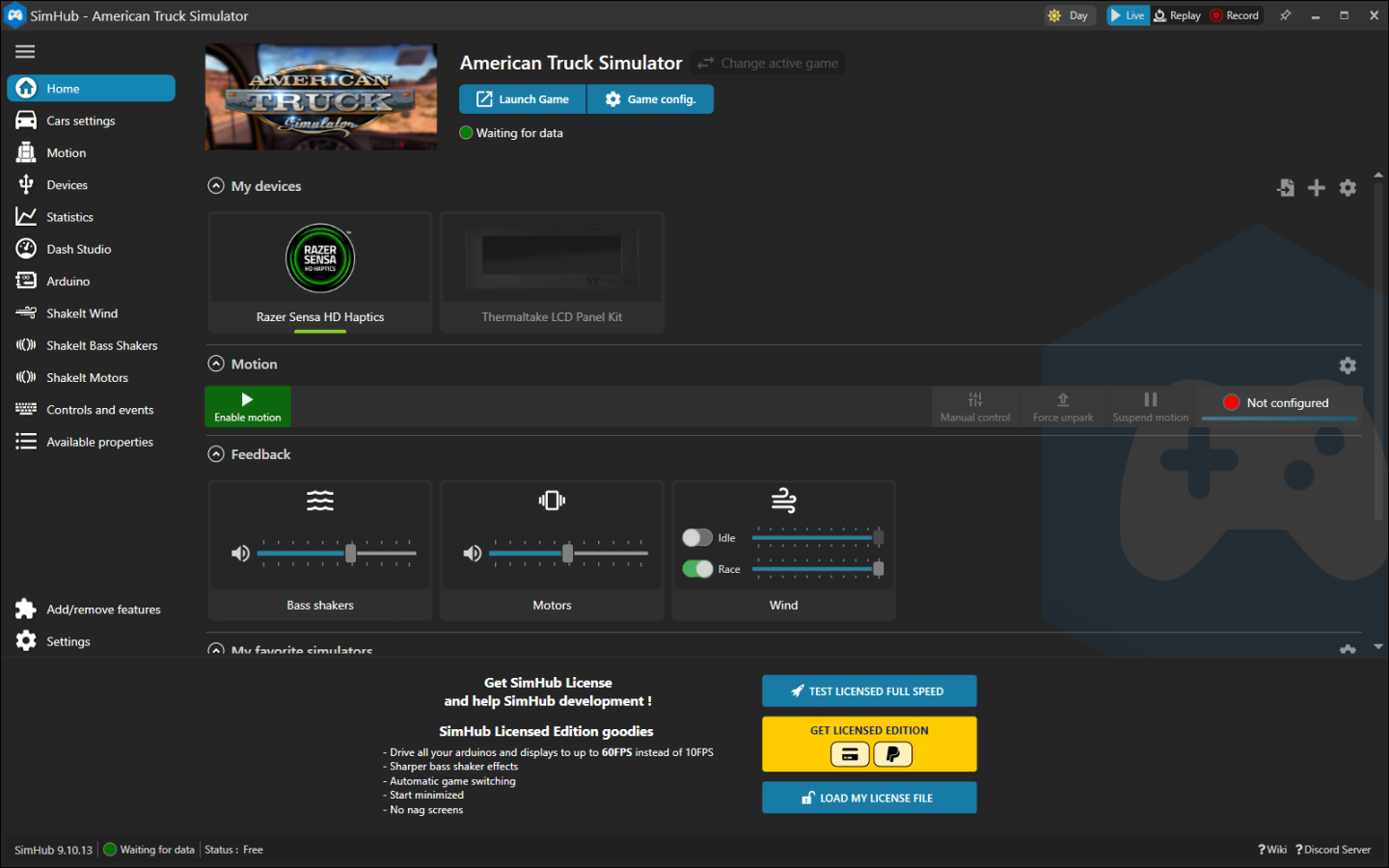Open Statistics in the sidebar
Screen dimensions: 1389x868
tap(91, 217)
